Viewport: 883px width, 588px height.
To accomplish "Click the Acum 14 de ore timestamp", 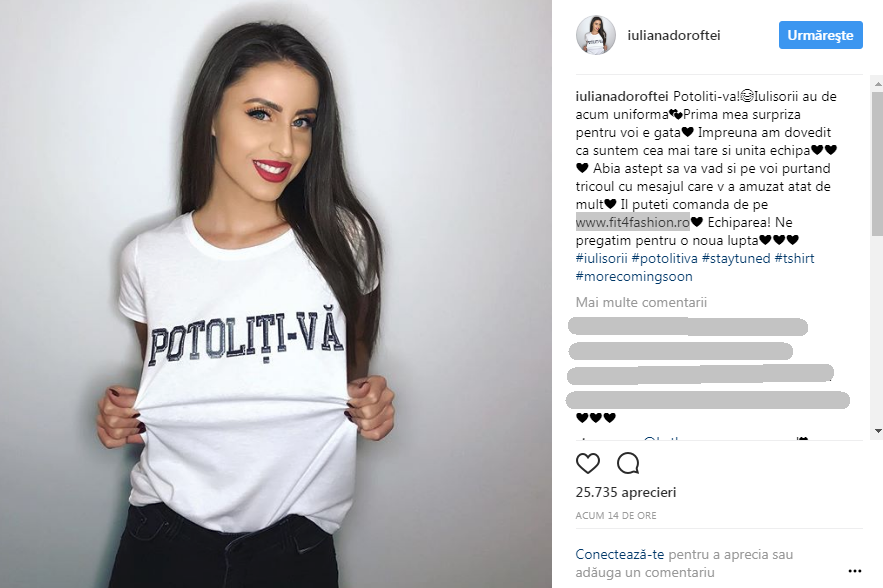I will 616,515.
